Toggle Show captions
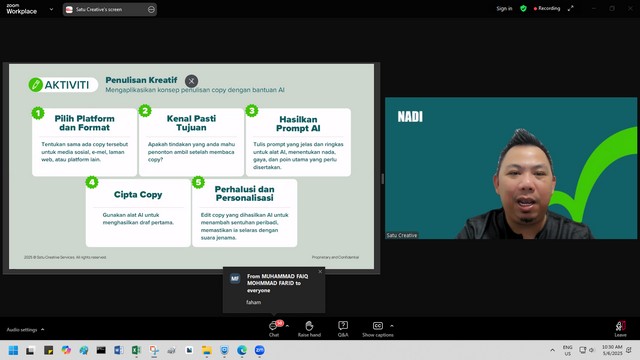This screenshot has width=640, height=360. 378,329
